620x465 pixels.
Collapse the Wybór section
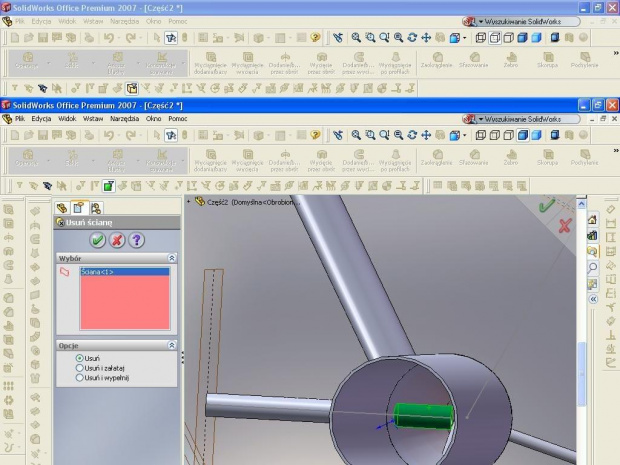tap(171, 258)
